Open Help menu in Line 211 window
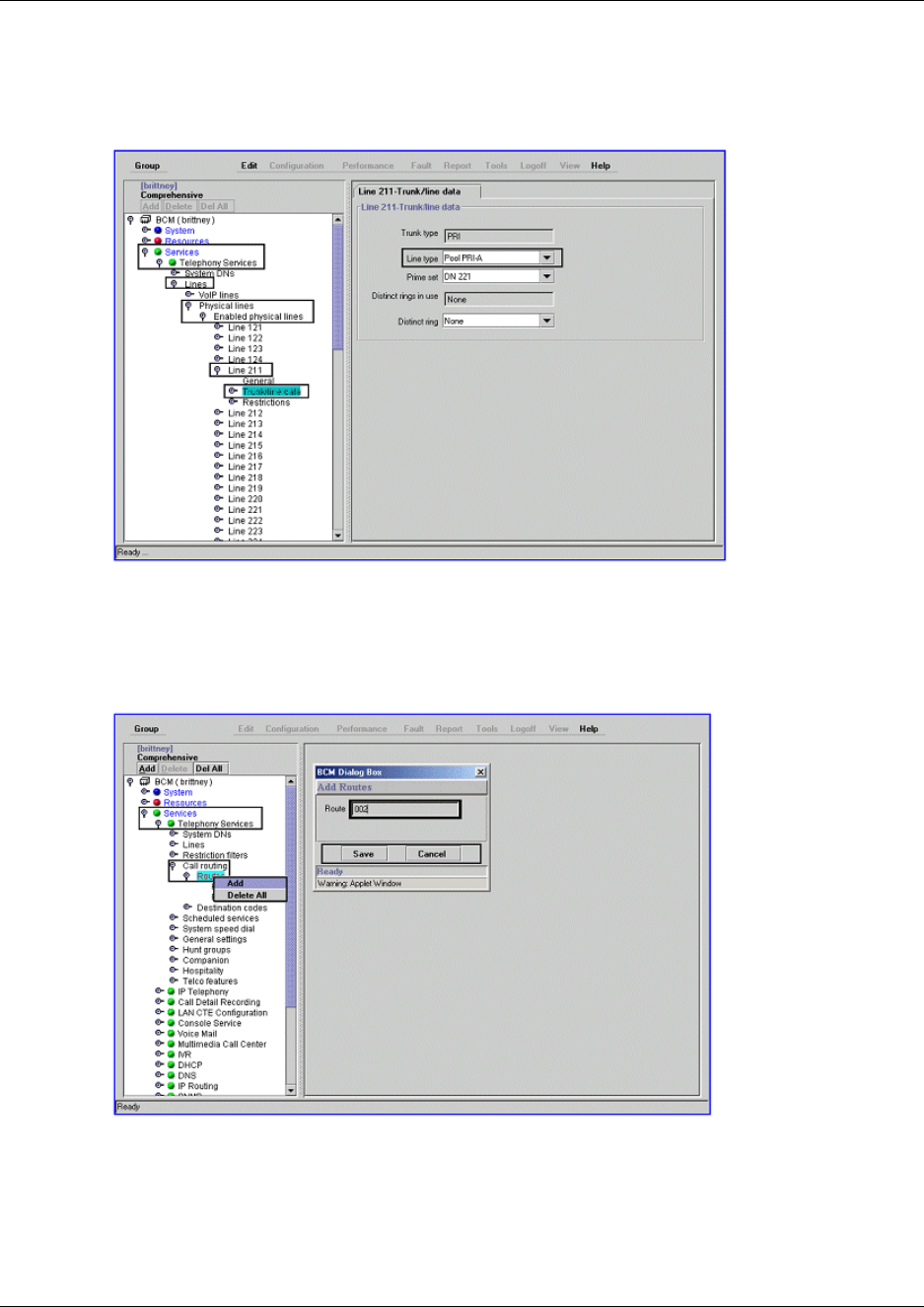Viewport: 924px width, 1307px height. click(x=601, y=166)
